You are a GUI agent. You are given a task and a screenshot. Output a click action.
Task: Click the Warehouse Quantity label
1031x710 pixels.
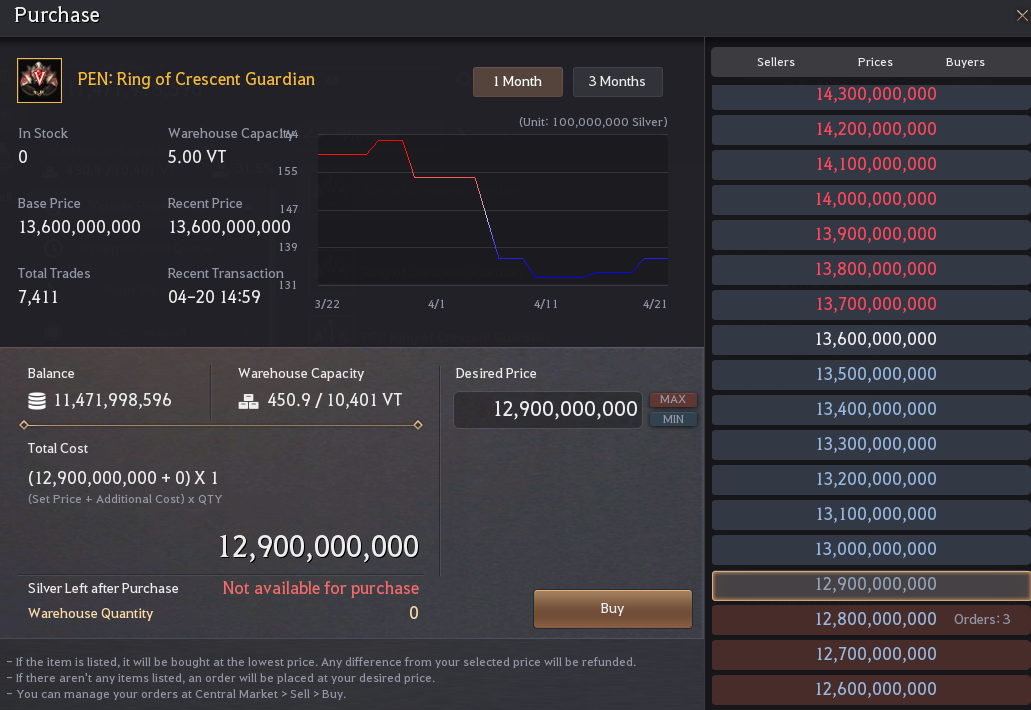91,613
